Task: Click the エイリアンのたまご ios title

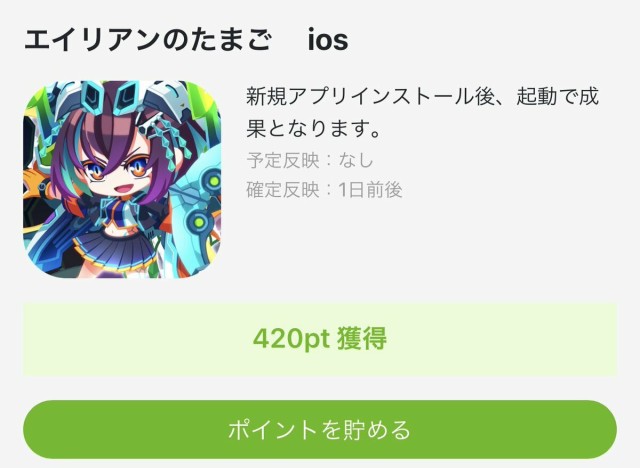Action: (x=186, y=40)
